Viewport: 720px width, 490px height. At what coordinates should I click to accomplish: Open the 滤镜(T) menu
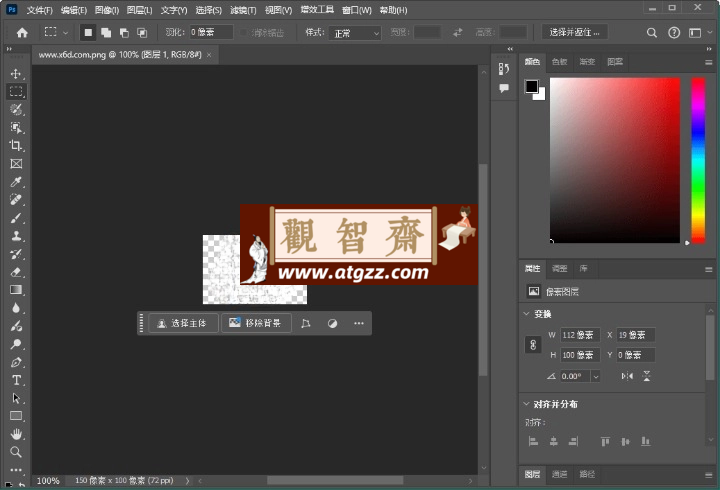[243, 10]
